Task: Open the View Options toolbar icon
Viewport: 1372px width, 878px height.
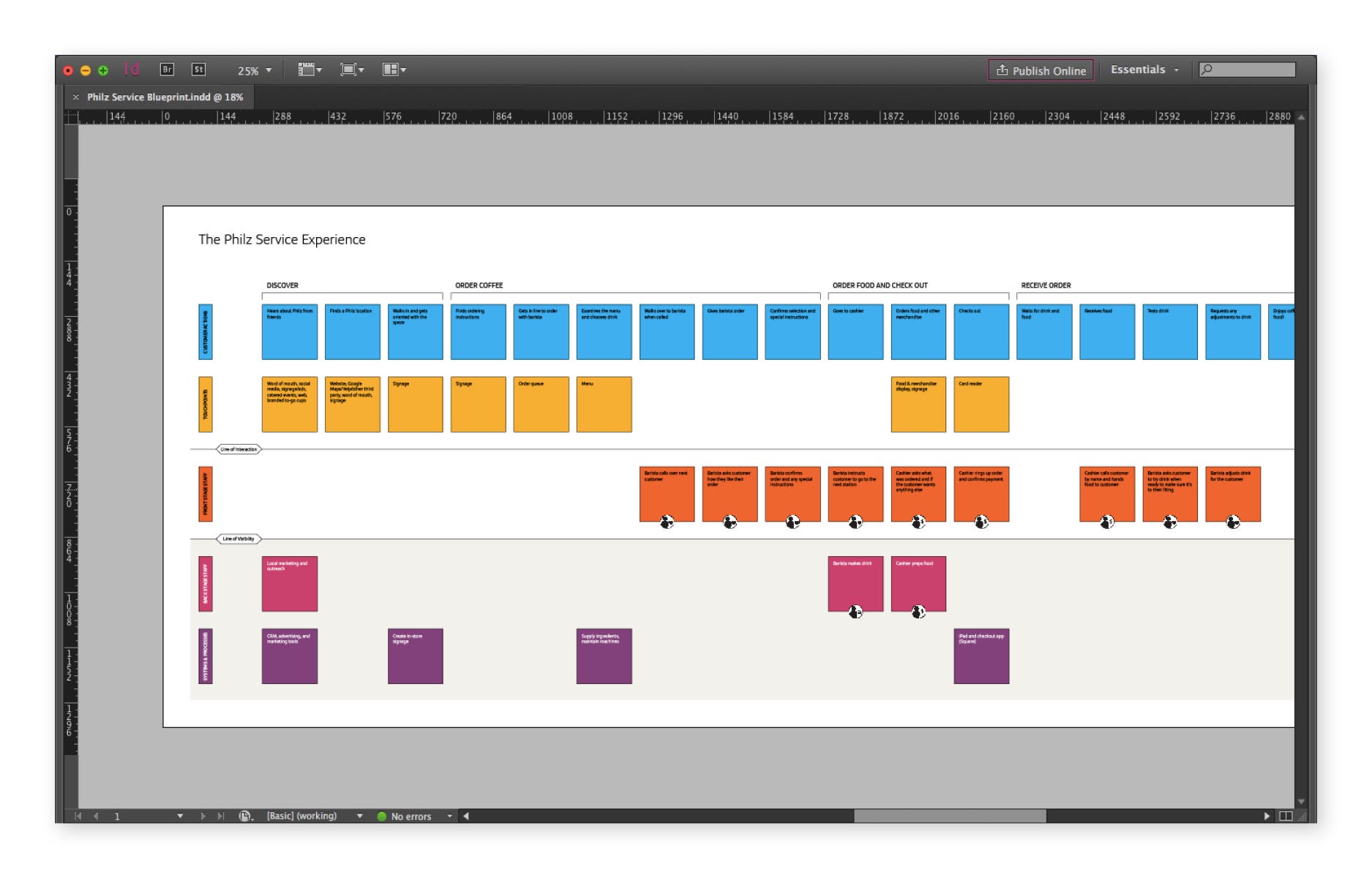Action: pyautogui.click(x=306, y=70)
